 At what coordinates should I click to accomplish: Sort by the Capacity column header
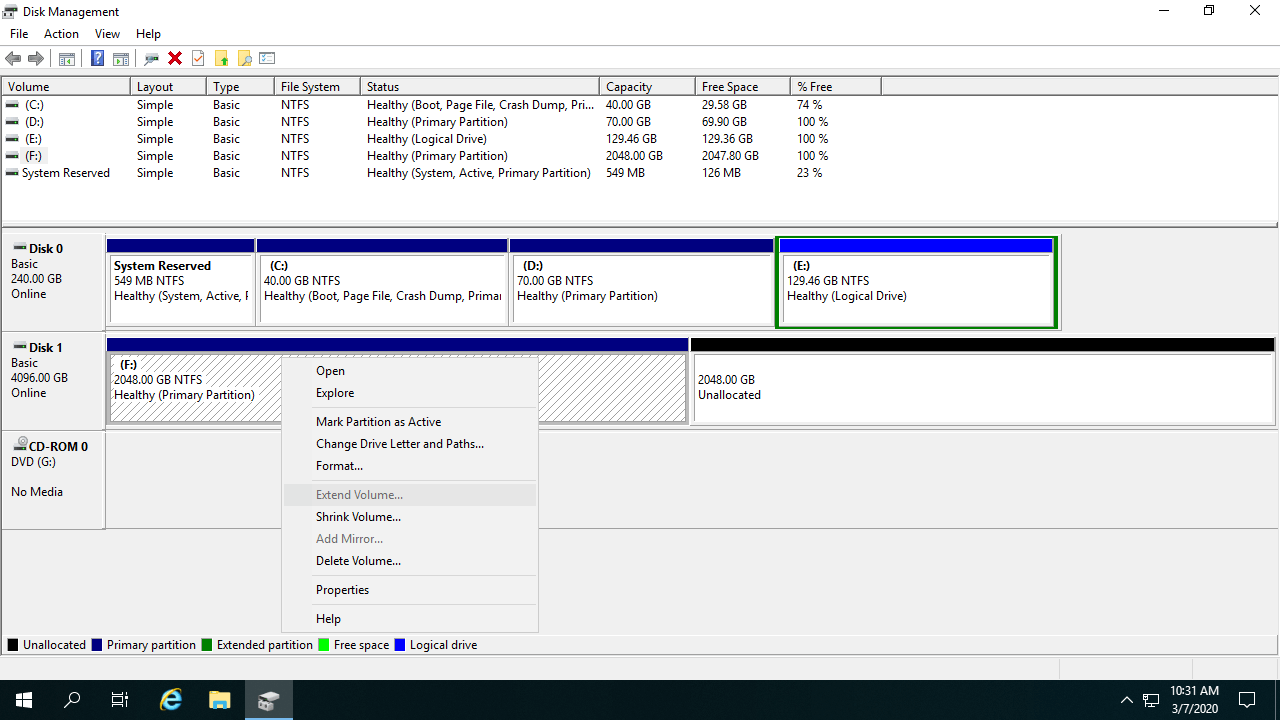(646, 87)
